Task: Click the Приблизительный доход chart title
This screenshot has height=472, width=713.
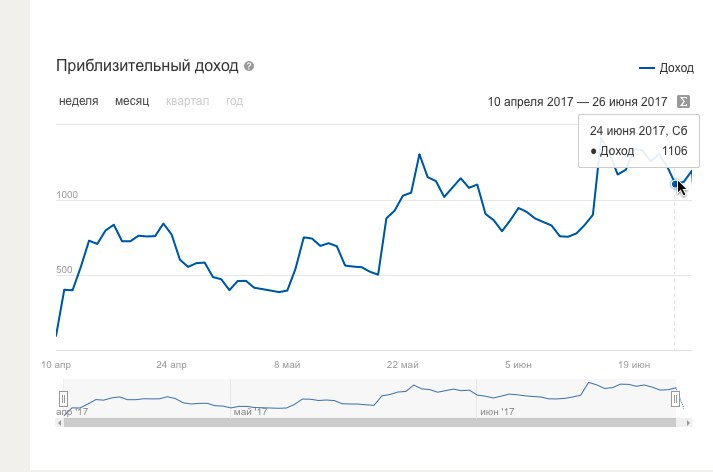Action: 147,67
